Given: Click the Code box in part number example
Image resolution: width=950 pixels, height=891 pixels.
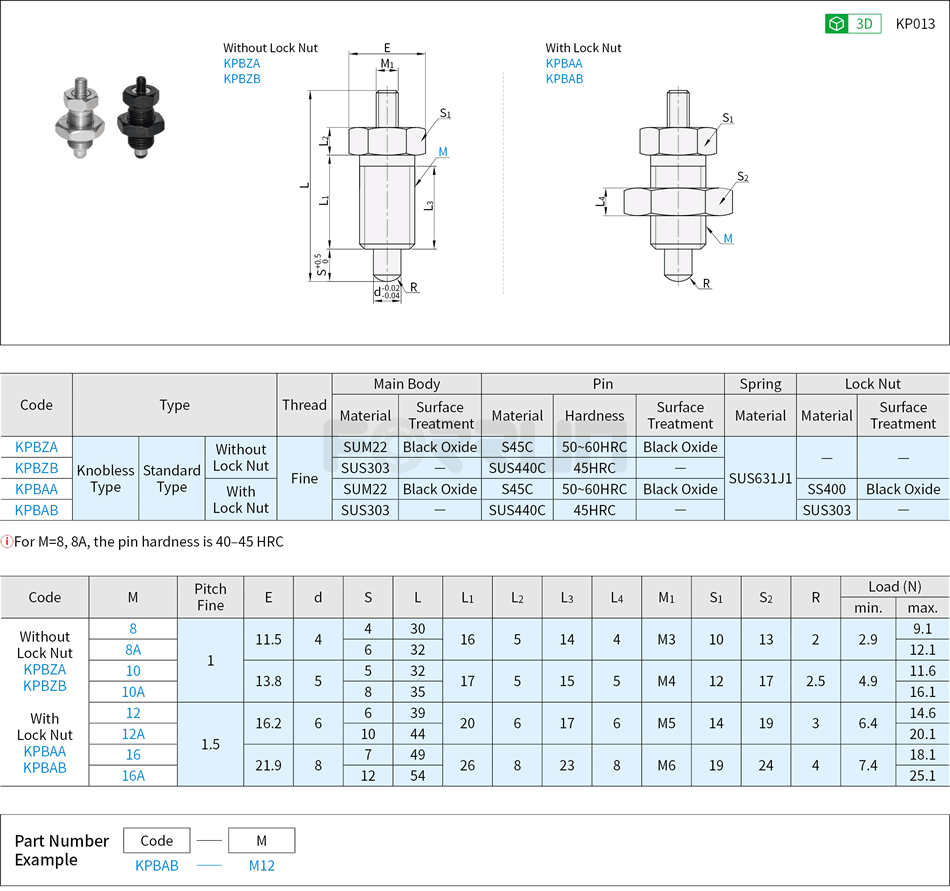Looking at the screenshot, I should pos(156,840).
